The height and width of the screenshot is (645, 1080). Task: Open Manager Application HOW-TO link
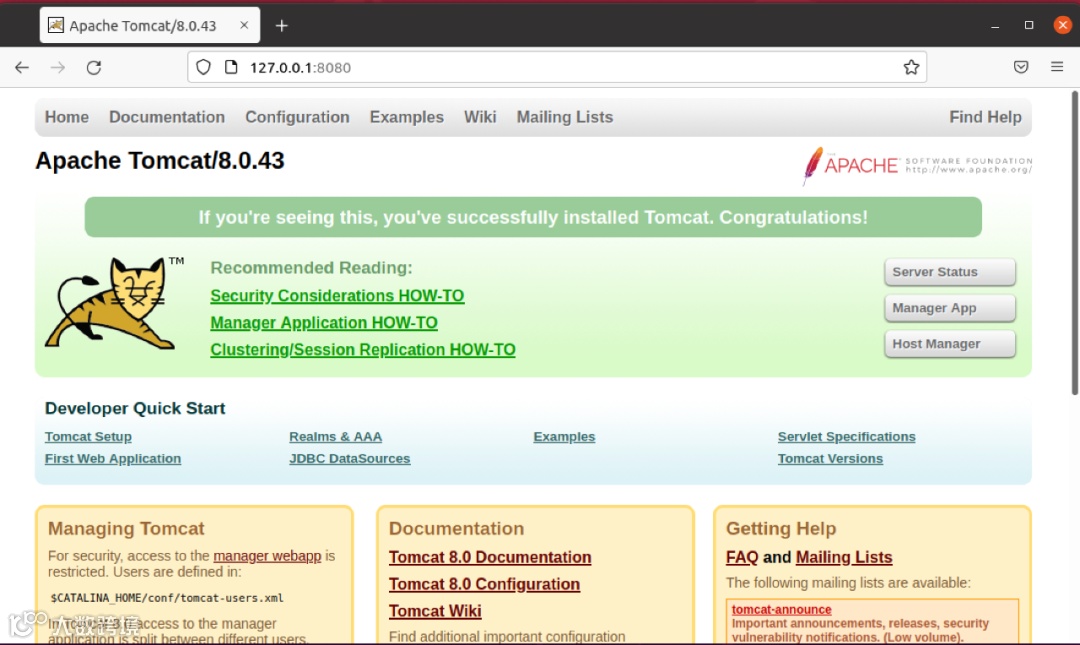pos(324,322)
